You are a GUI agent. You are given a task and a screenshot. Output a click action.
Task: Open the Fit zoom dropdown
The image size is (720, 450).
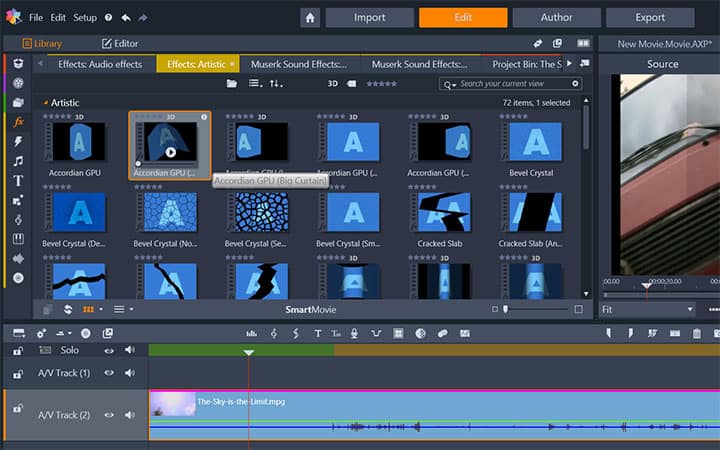pos(647,309)
